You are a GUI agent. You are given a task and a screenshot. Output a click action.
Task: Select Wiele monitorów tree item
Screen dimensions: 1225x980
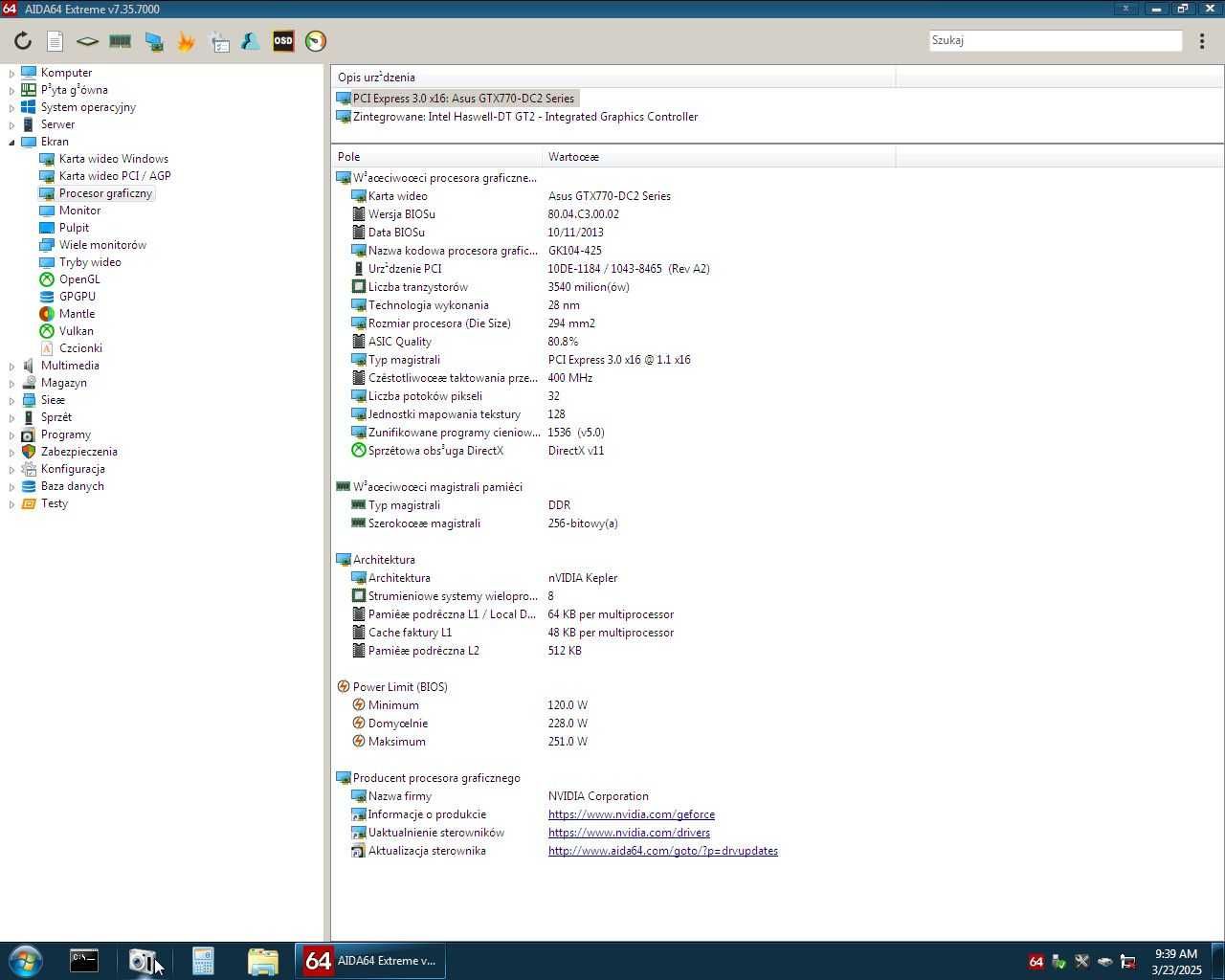pyautogui.click(x=102, y=245)
